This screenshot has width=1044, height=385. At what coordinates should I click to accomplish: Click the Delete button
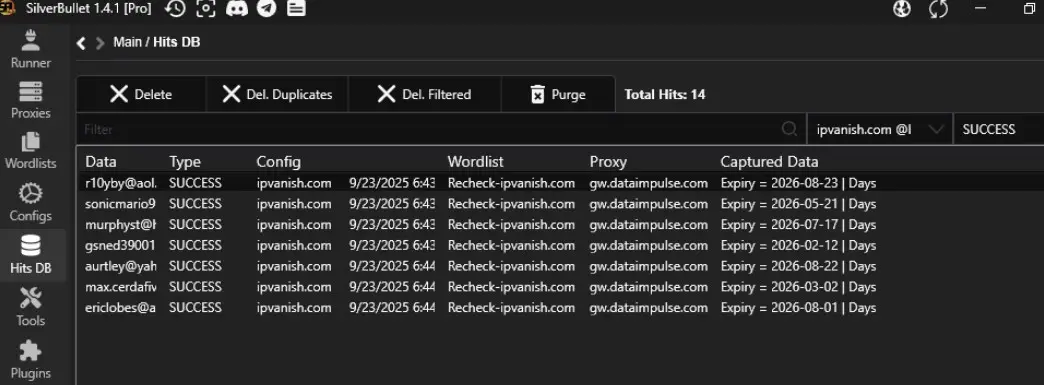(x=140, y=94)
